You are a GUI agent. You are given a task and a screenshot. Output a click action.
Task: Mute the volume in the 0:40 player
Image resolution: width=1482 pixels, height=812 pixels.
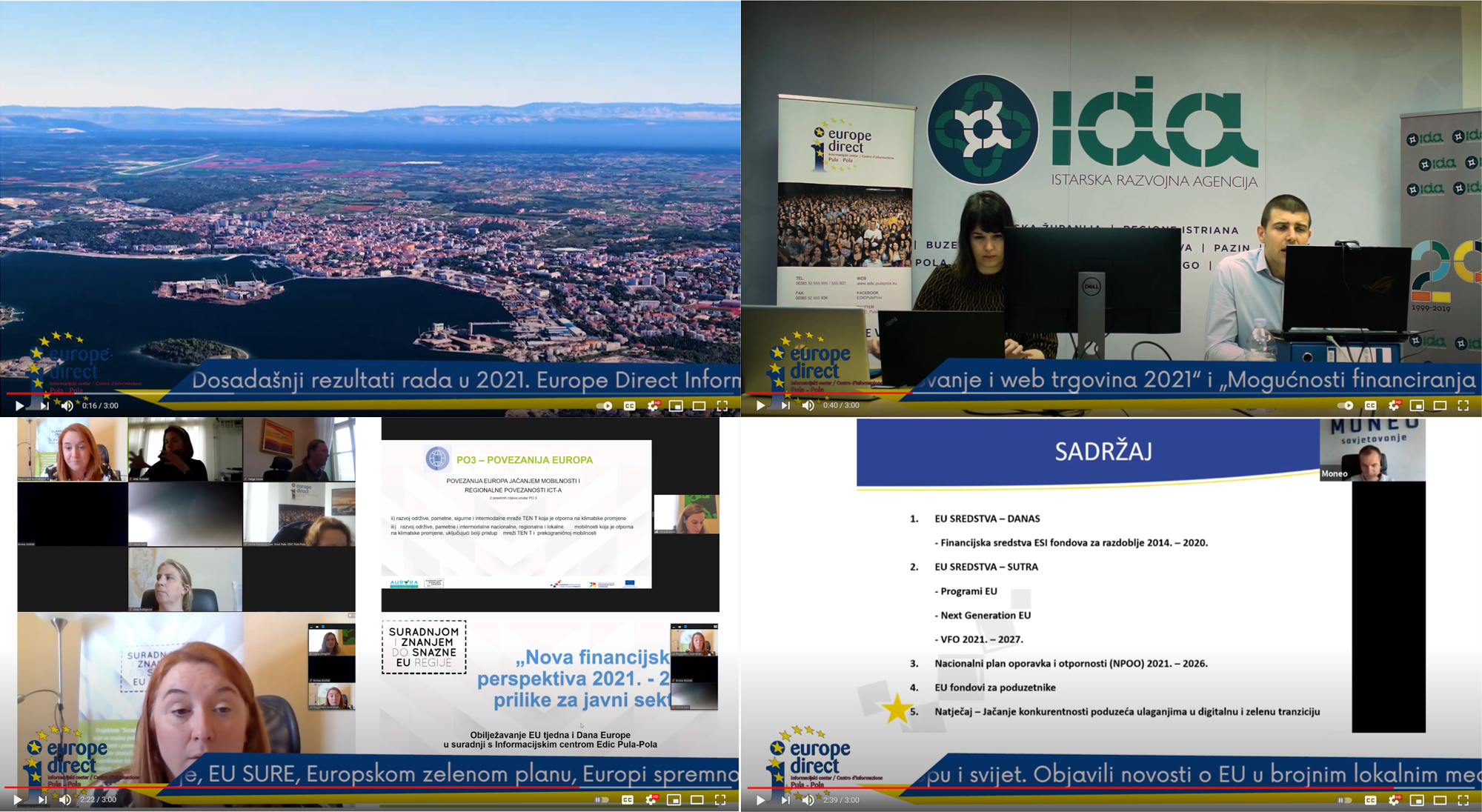(808, 405)
